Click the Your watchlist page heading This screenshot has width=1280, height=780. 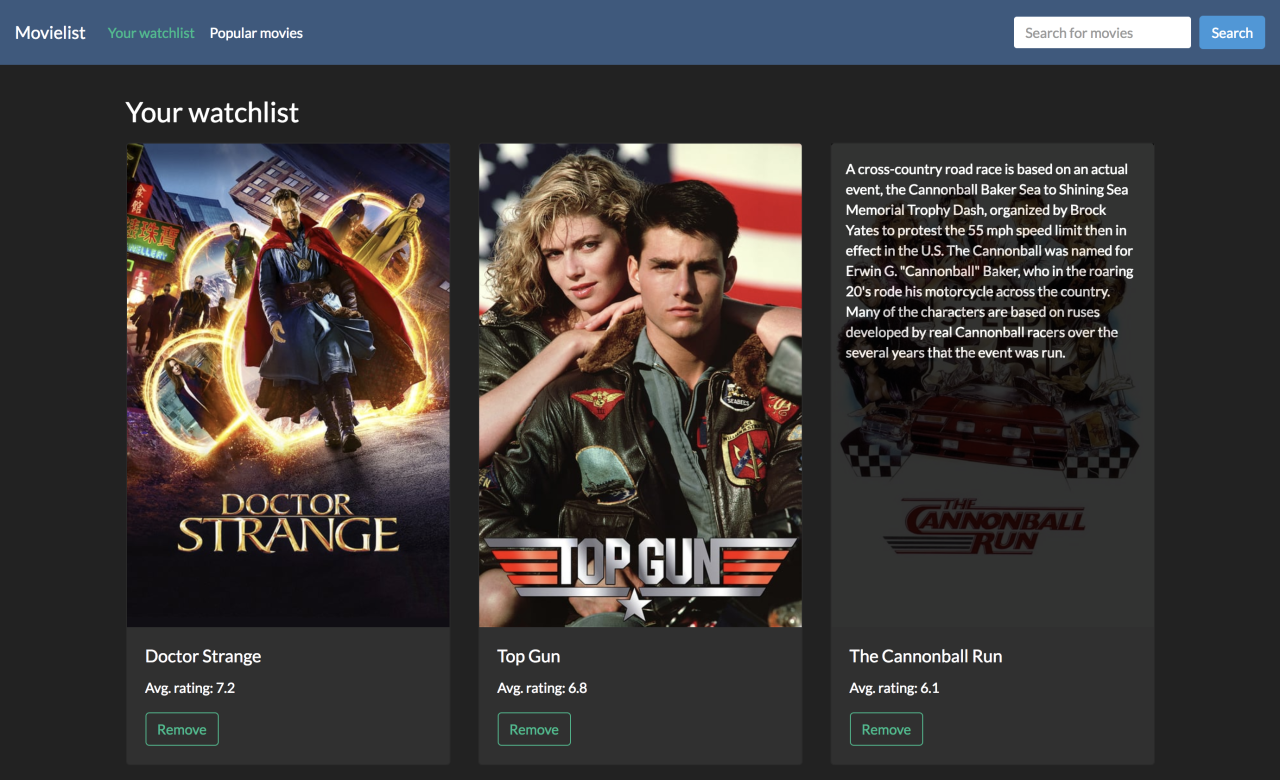click(212, 112)
